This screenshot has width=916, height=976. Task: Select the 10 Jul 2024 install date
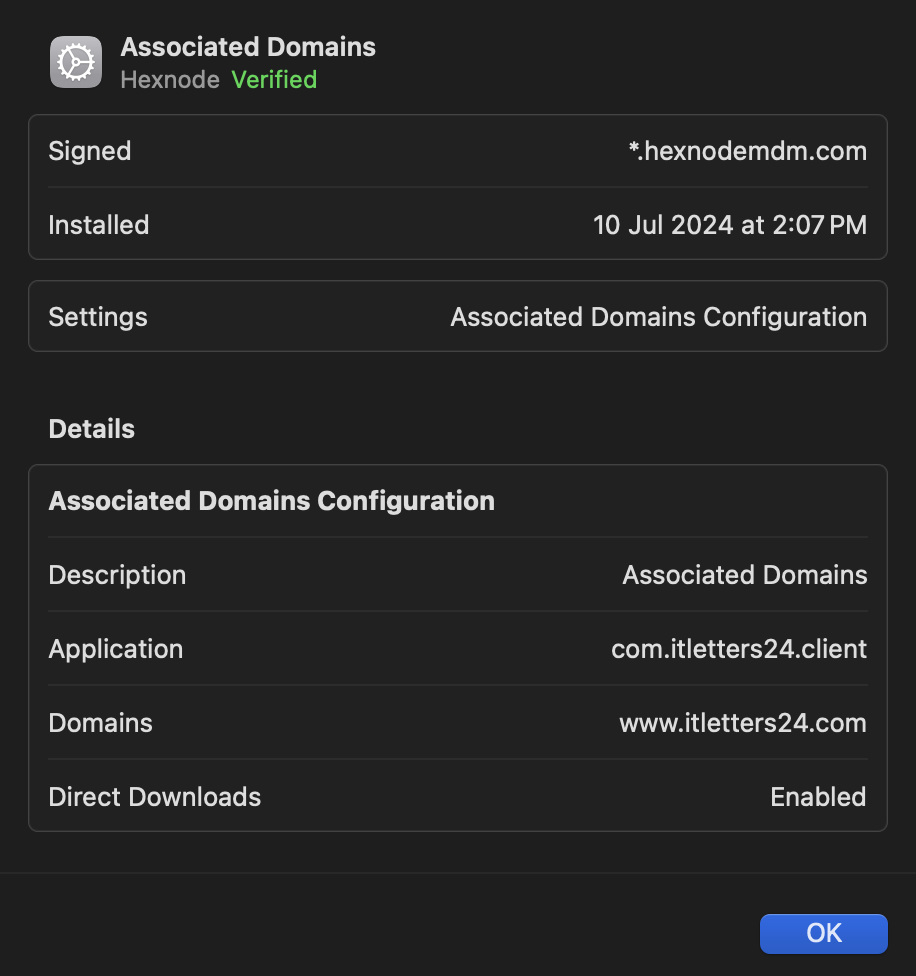click(729, 225)
